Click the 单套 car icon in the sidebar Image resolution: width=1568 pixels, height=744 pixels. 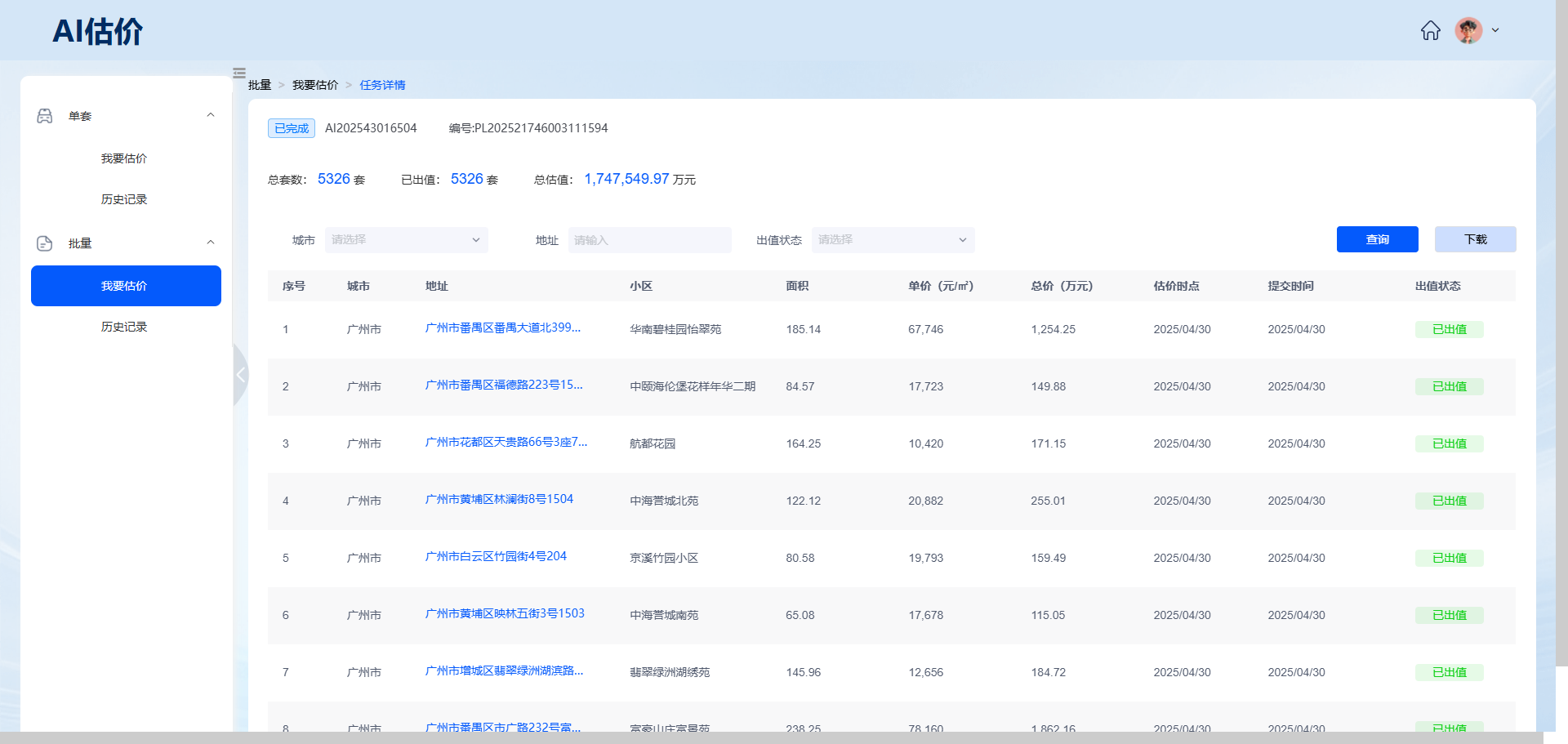[44, 116]
